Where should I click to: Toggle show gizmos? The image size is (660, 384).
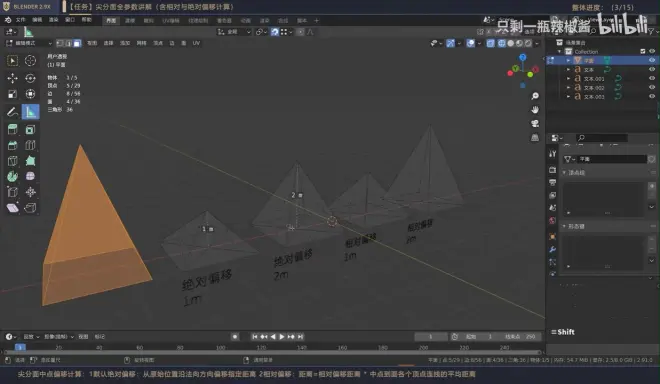(450, 43)
